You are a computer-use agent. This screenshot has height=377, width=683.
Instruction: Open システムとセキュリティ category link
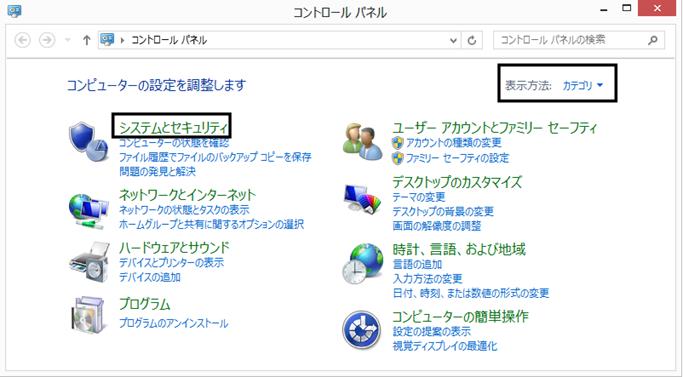[x=173, y=127]
